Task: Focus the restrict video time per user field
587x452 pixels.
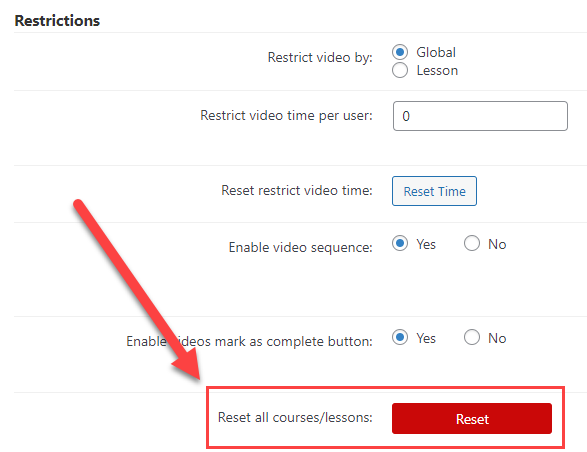Action: tap(480, 116)
